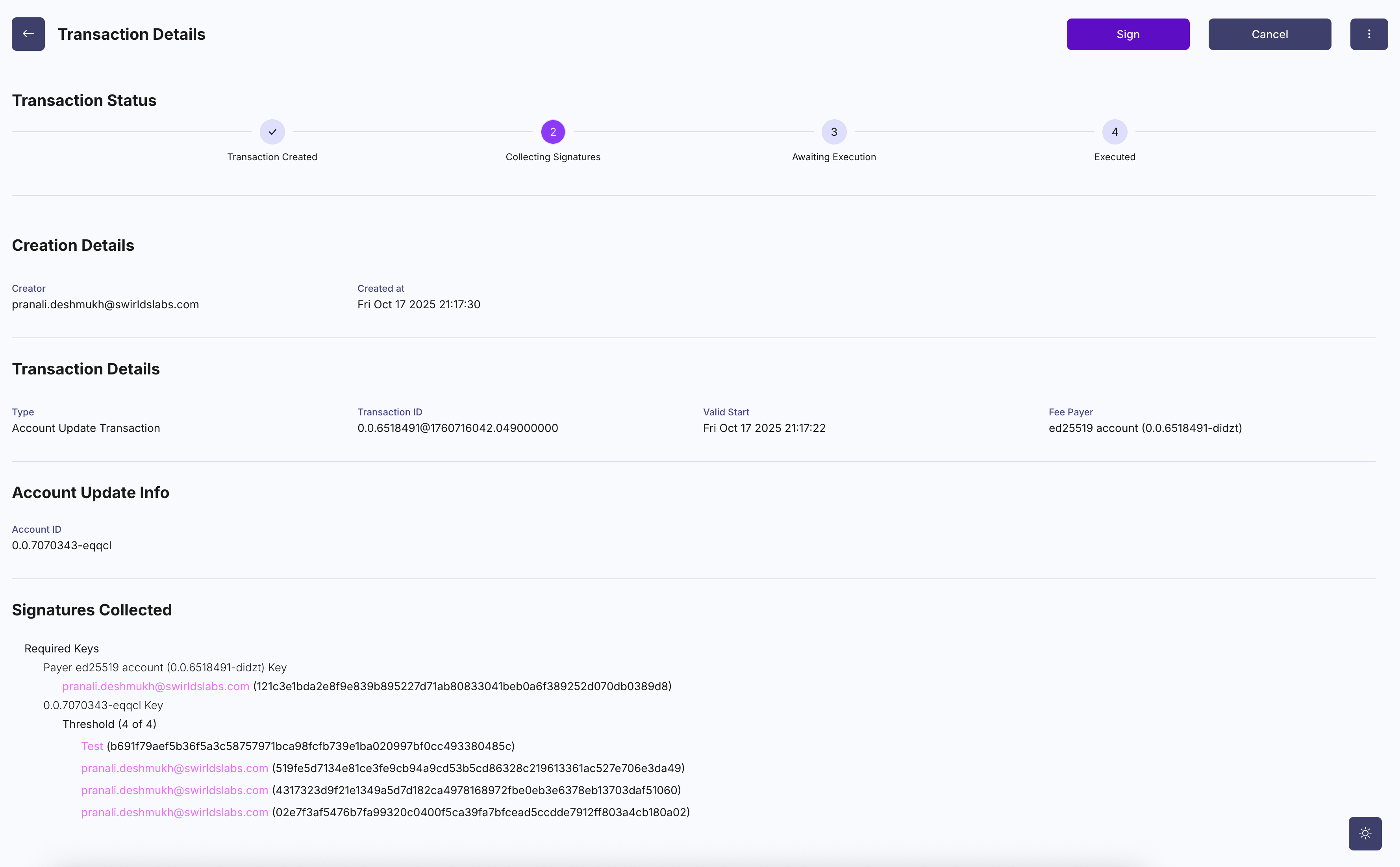
Task: Select the Threshold (4 of 4) tree node
Action: (x=109, y=724)
